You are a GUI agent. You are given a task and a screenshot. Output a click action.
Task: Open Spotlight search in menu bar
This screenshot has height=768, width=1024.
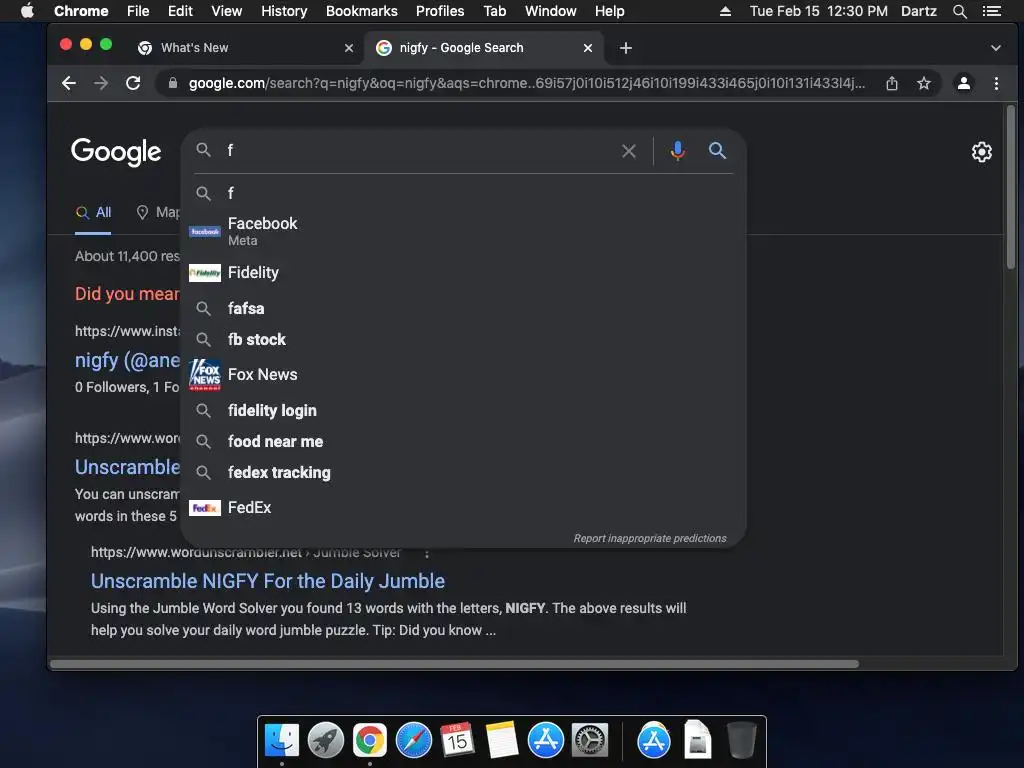(x=959, y=11)
